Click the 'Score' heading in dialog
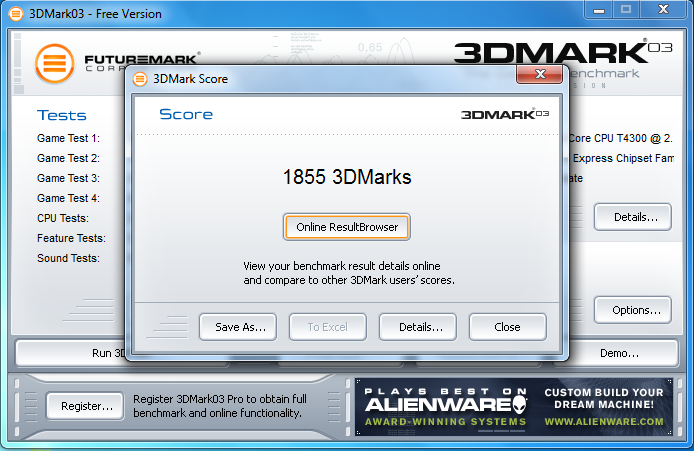 point(186,114)
